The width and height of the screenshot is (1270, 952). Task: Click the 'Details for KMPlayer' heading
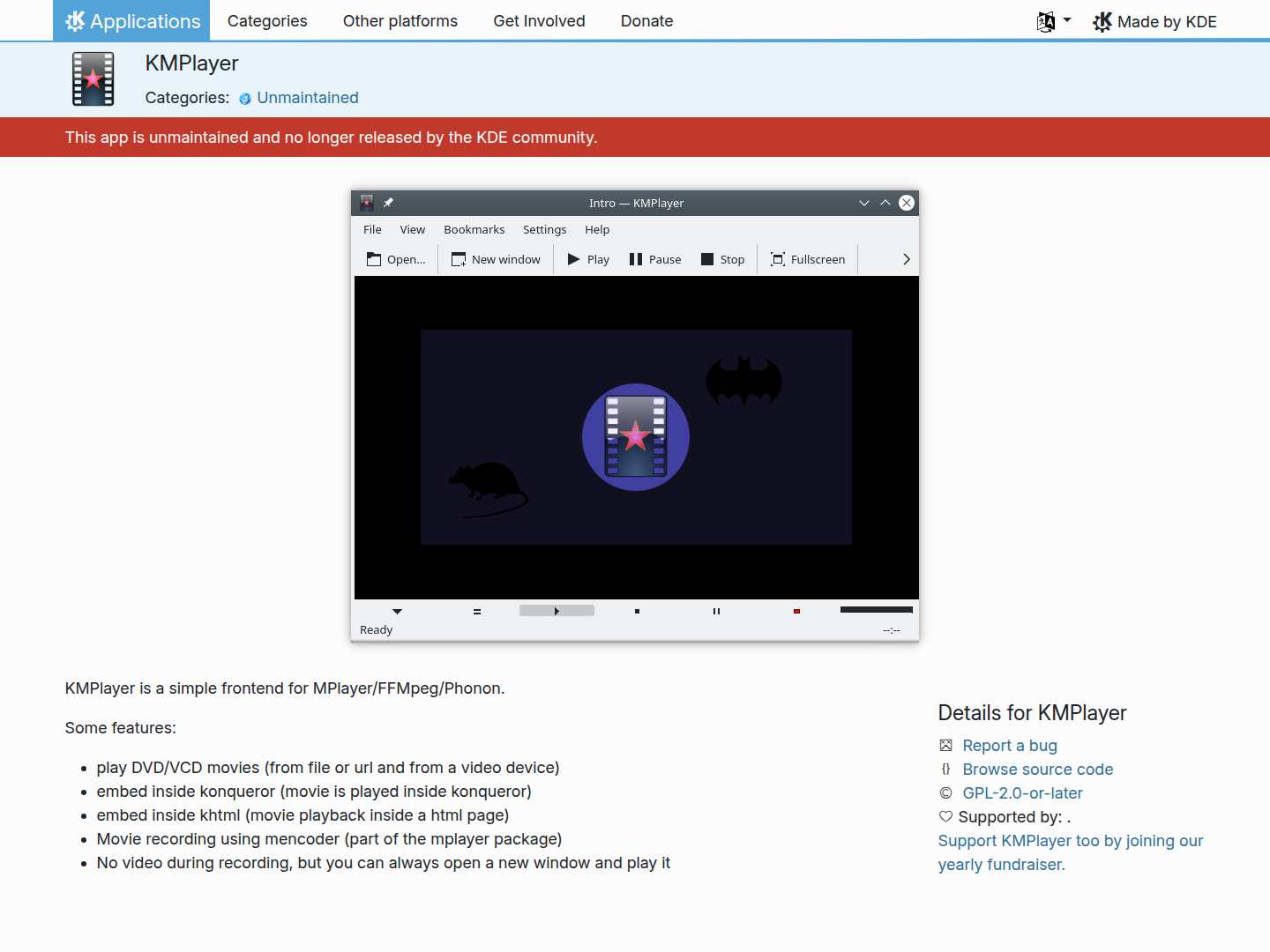[x=1032, y=713]
